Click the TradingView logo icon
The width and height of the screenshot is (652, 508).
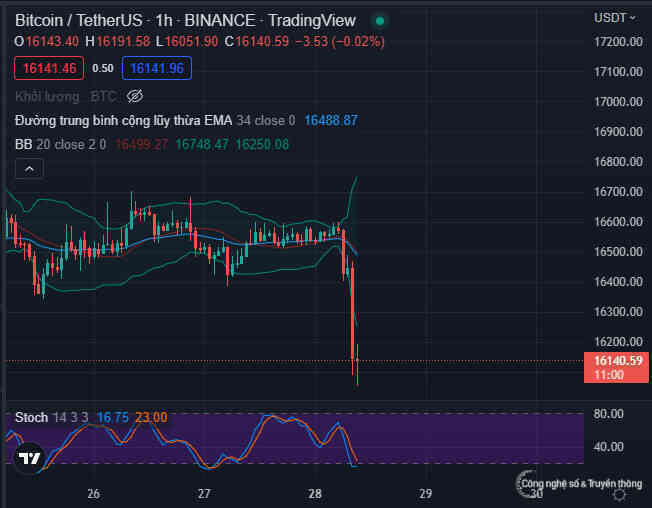point(29,458)
